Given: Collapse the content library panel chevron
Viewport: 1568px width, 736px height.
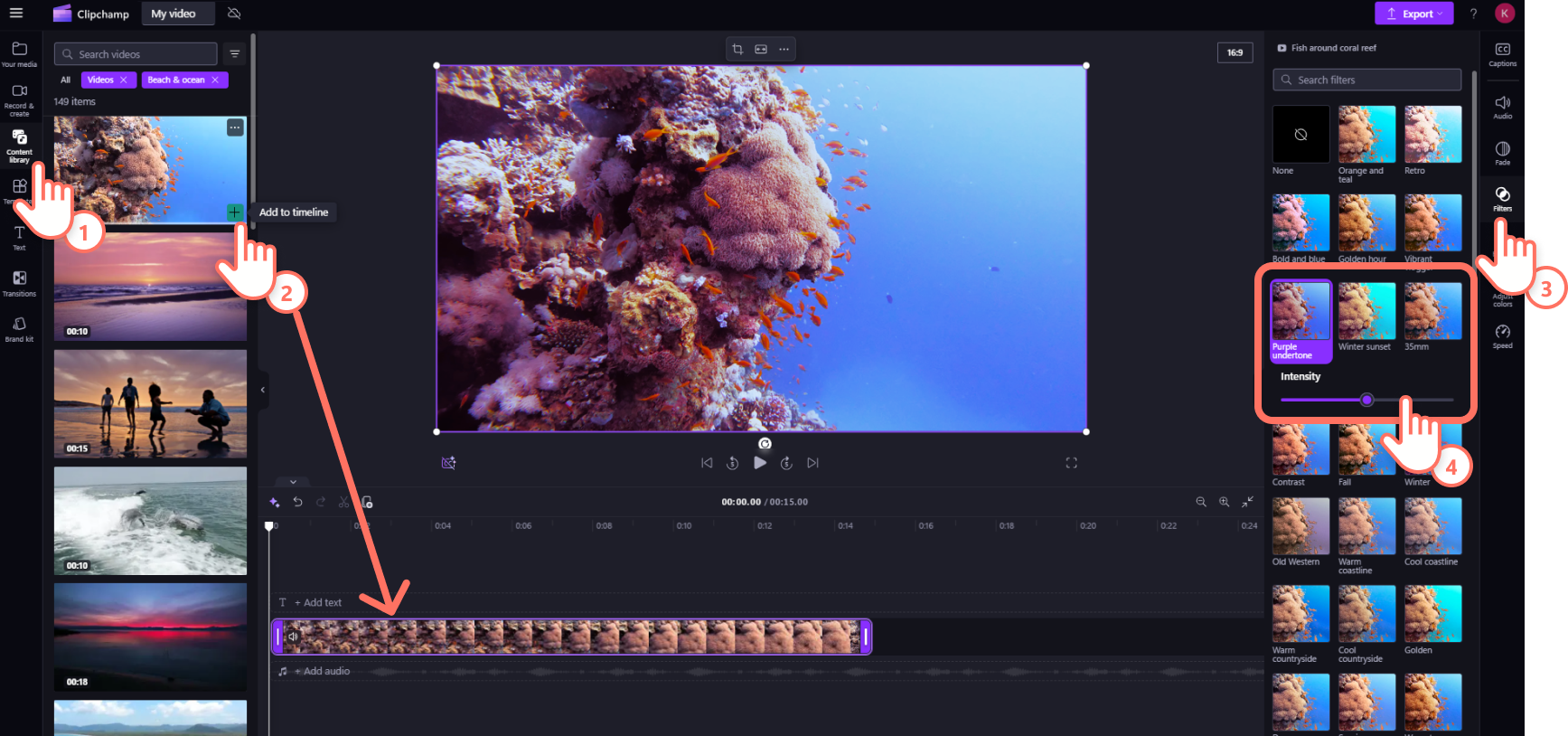Looking at the screenshot, I should click(x=263, y=390).
